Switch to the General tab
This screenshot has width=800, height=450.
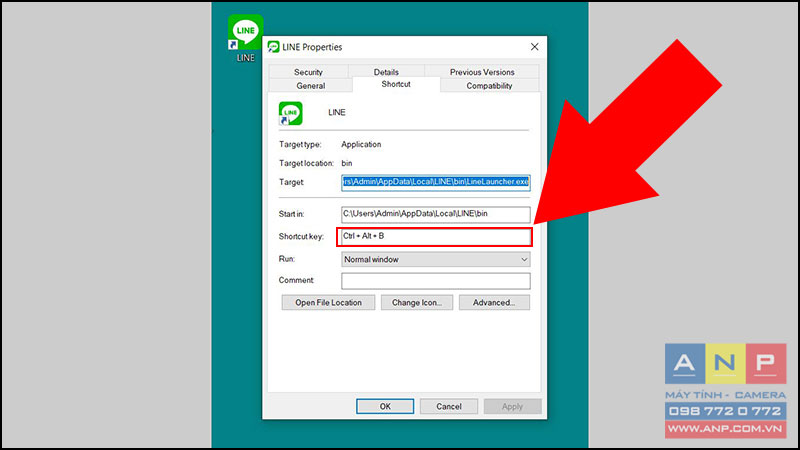pyautogui.click(x=311, y=86)
